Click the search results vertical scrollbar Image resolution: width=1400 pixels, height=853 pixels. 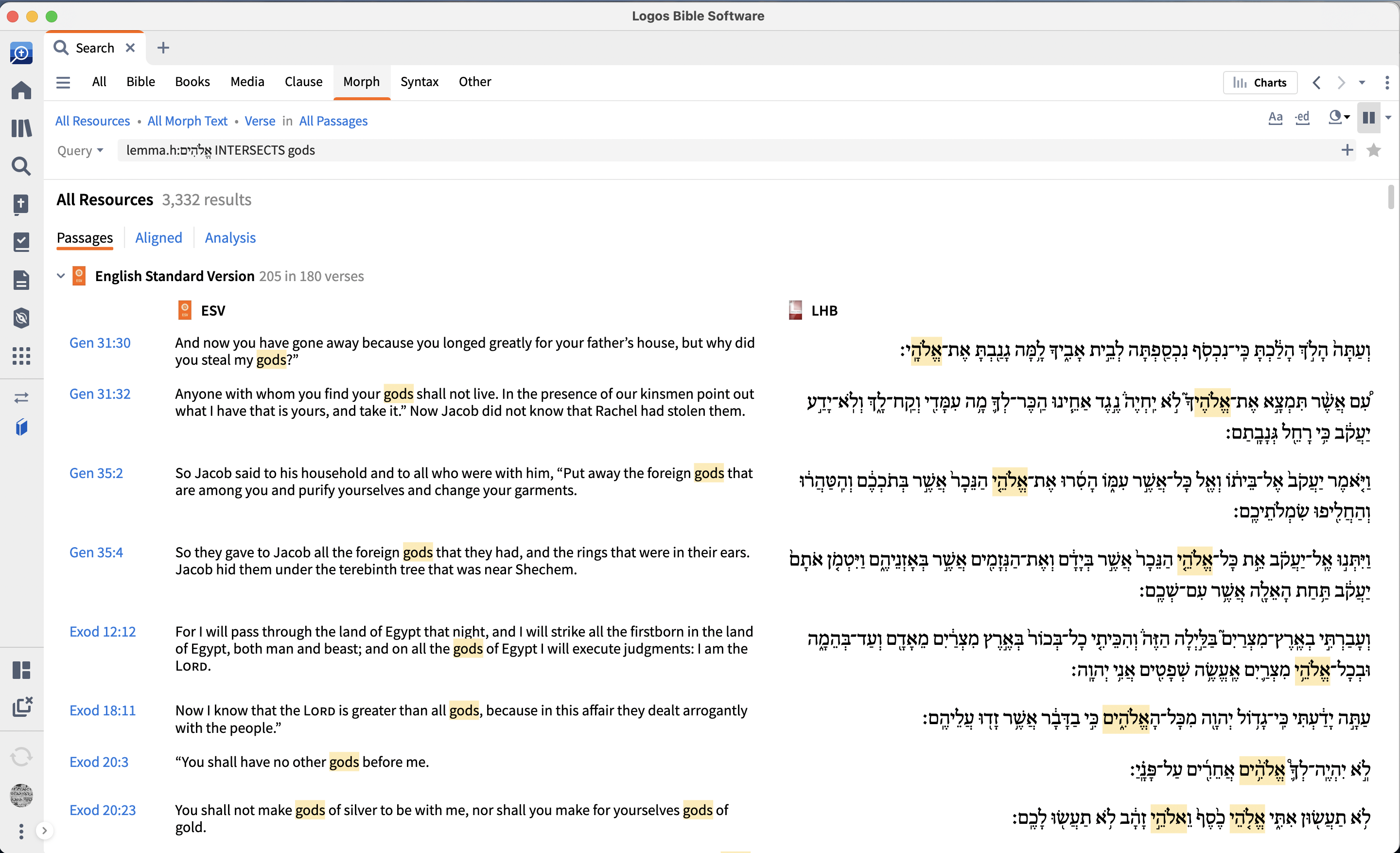pos(1390,197)
